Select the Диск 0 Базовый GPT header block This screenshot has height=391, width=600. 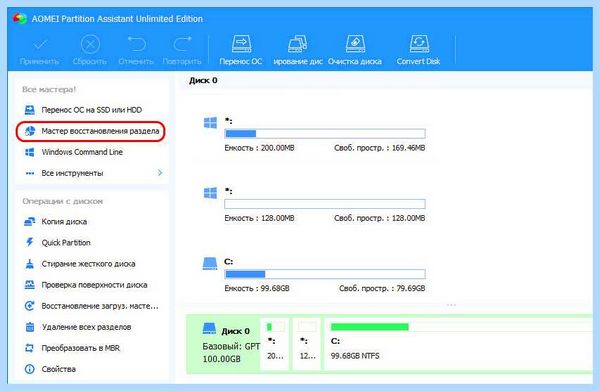(224, 343)
